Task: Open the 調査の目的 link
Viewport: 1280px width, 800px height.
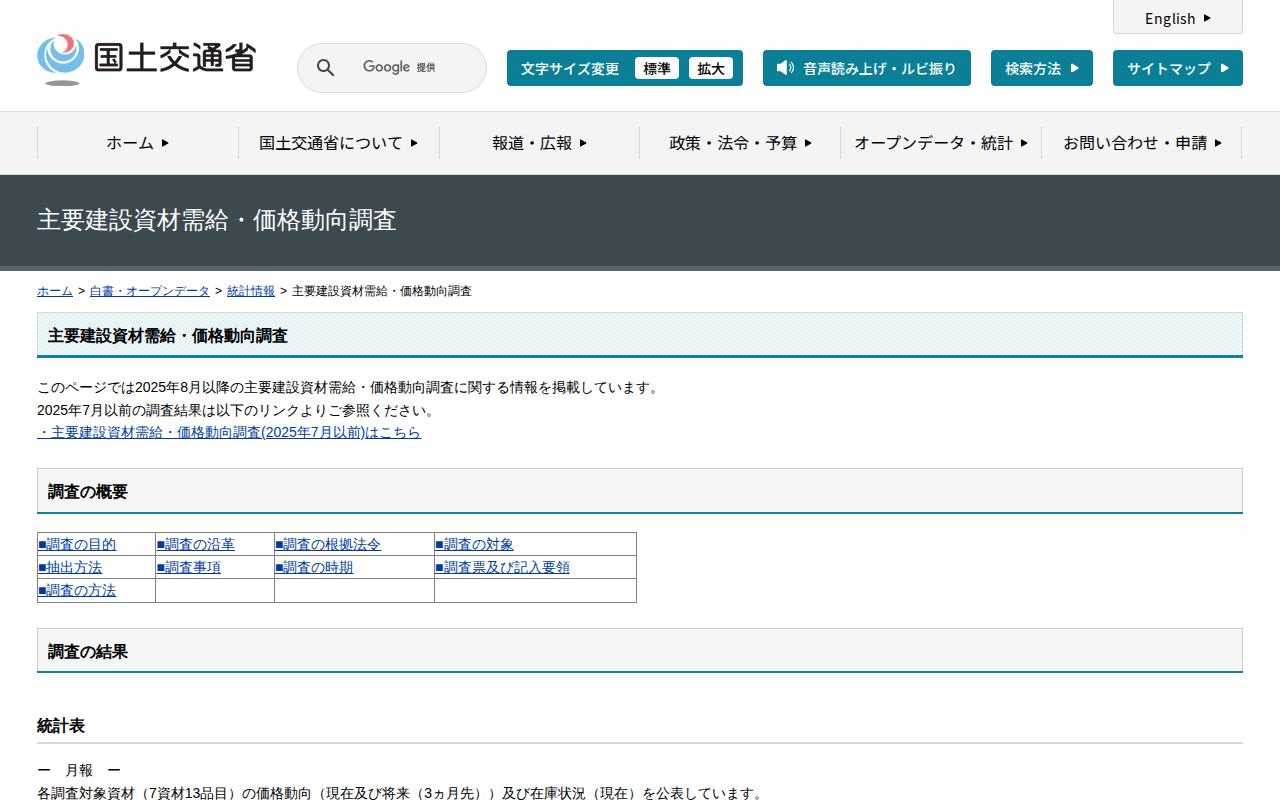Action: pyautogui.click(x=77, y=545)
